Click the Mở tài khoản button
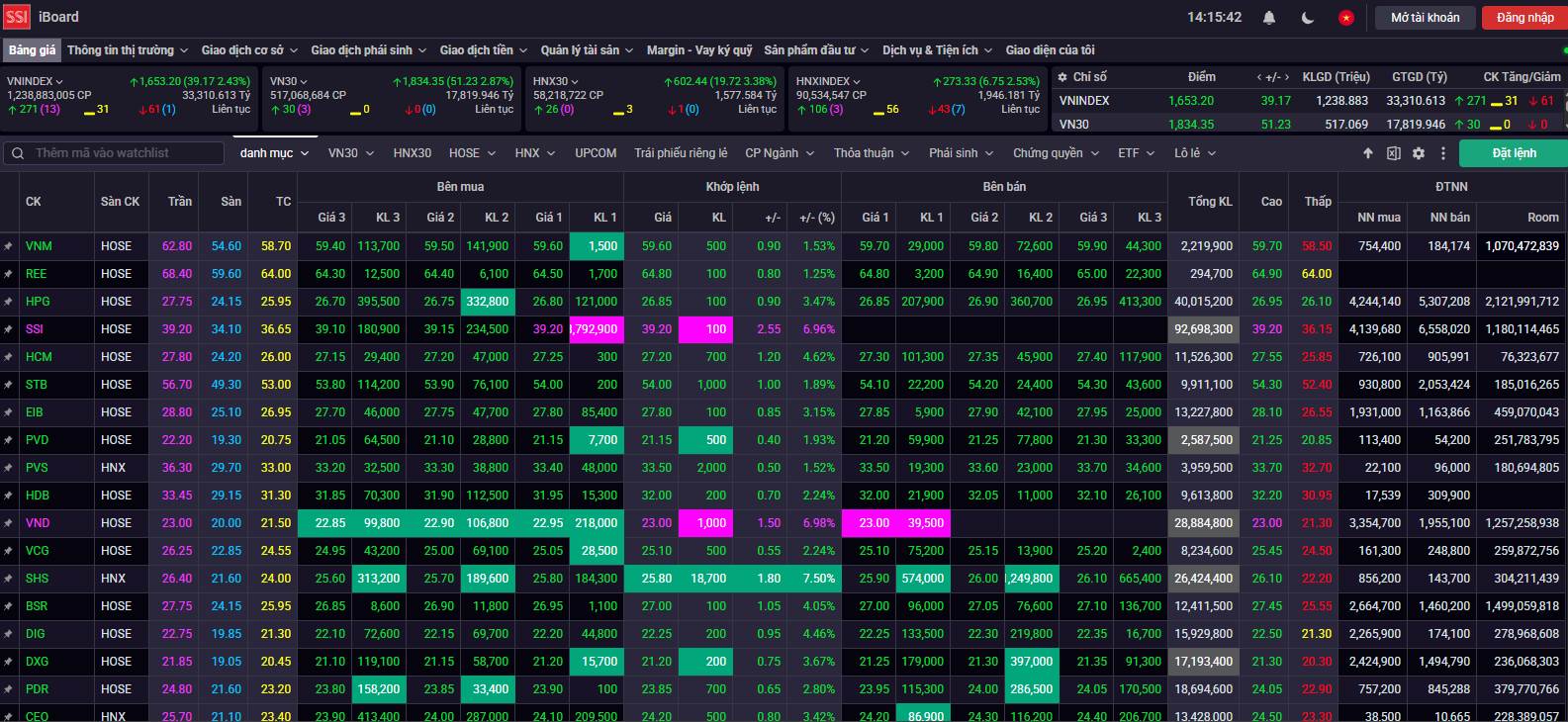Image resolution: width=1568 pixels, height=722 pixels. 1425,18
